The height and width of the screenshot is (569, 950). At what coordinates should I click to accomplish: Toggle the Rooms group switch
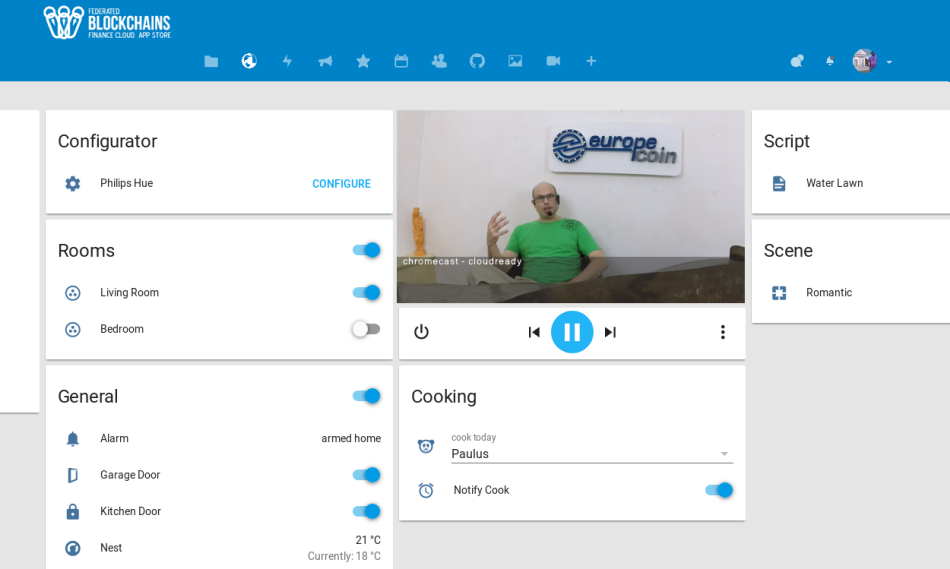coord(367,250)
